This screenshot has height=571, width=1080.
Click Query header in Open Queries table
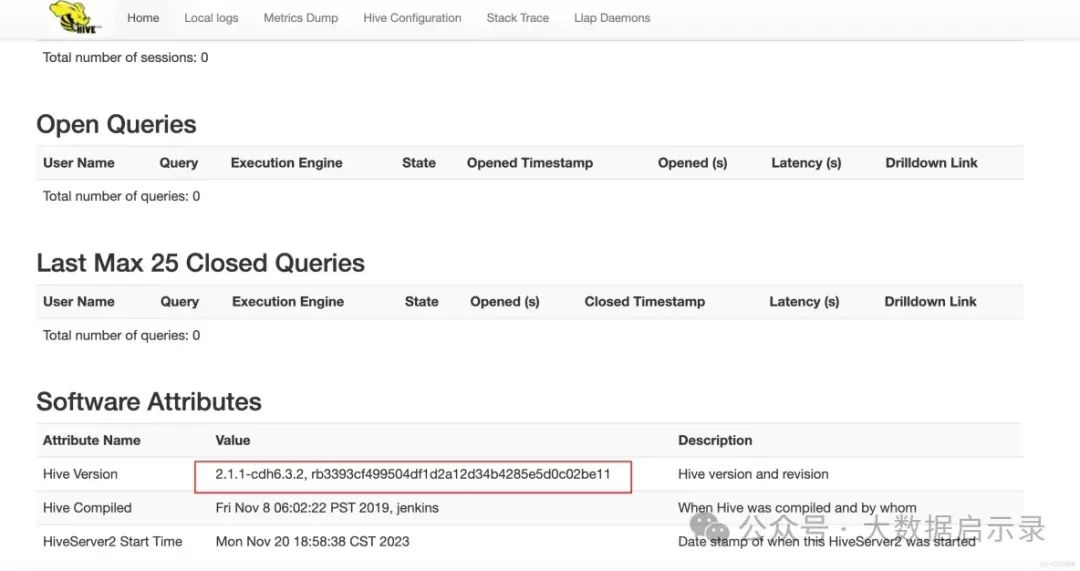pyautogui.click(x=178, y=163)
